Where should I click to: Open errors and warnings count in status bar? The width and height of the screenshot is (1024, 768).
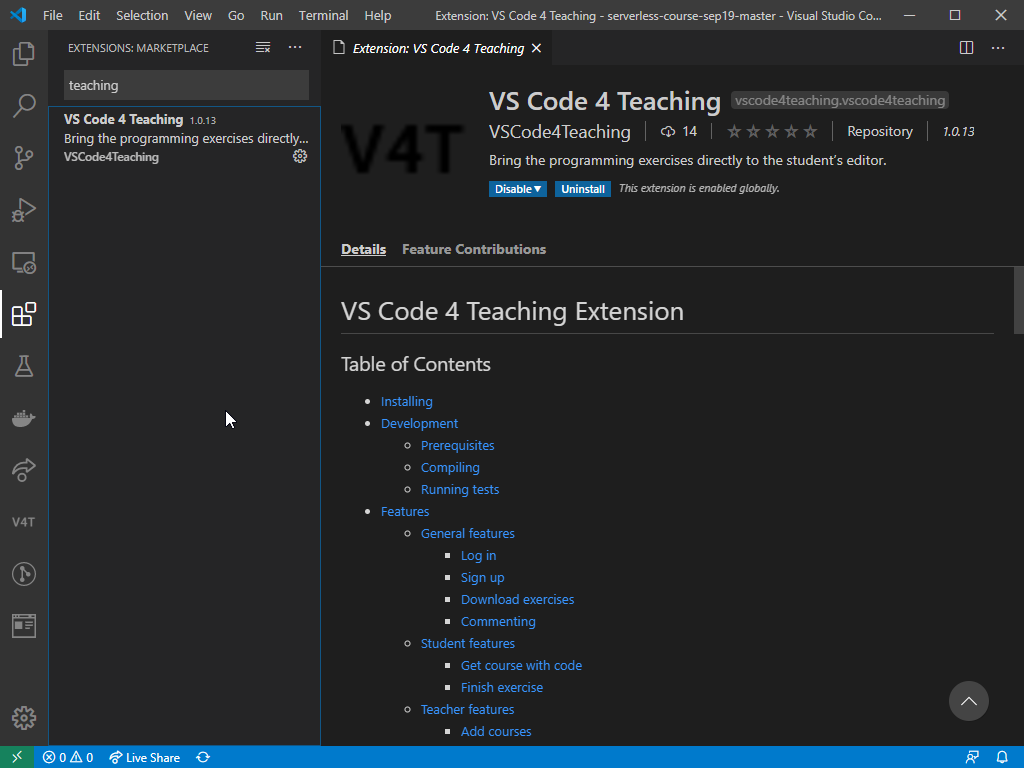pyautogui.click(x=68, y=757)
